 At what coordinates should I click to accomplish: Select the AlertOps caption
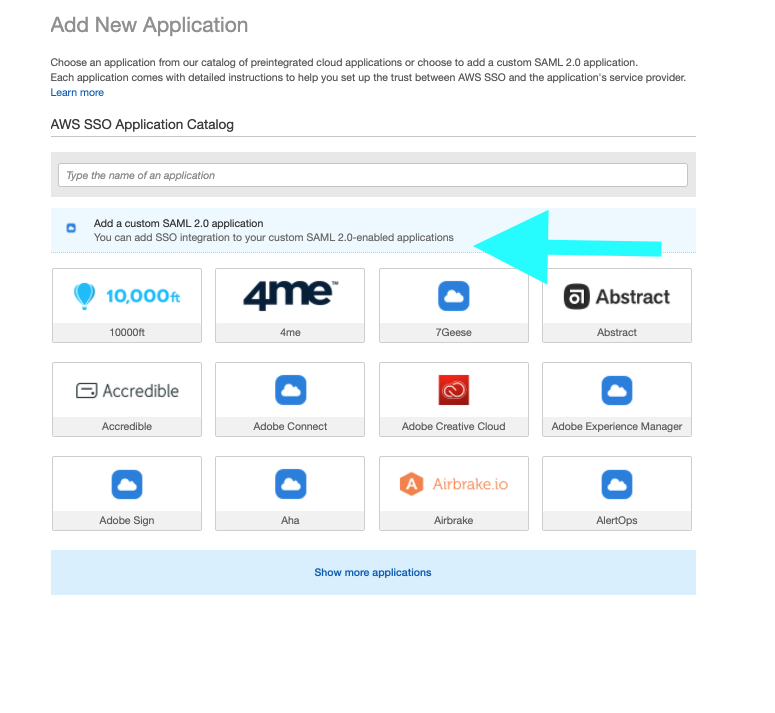pos(616,520)
